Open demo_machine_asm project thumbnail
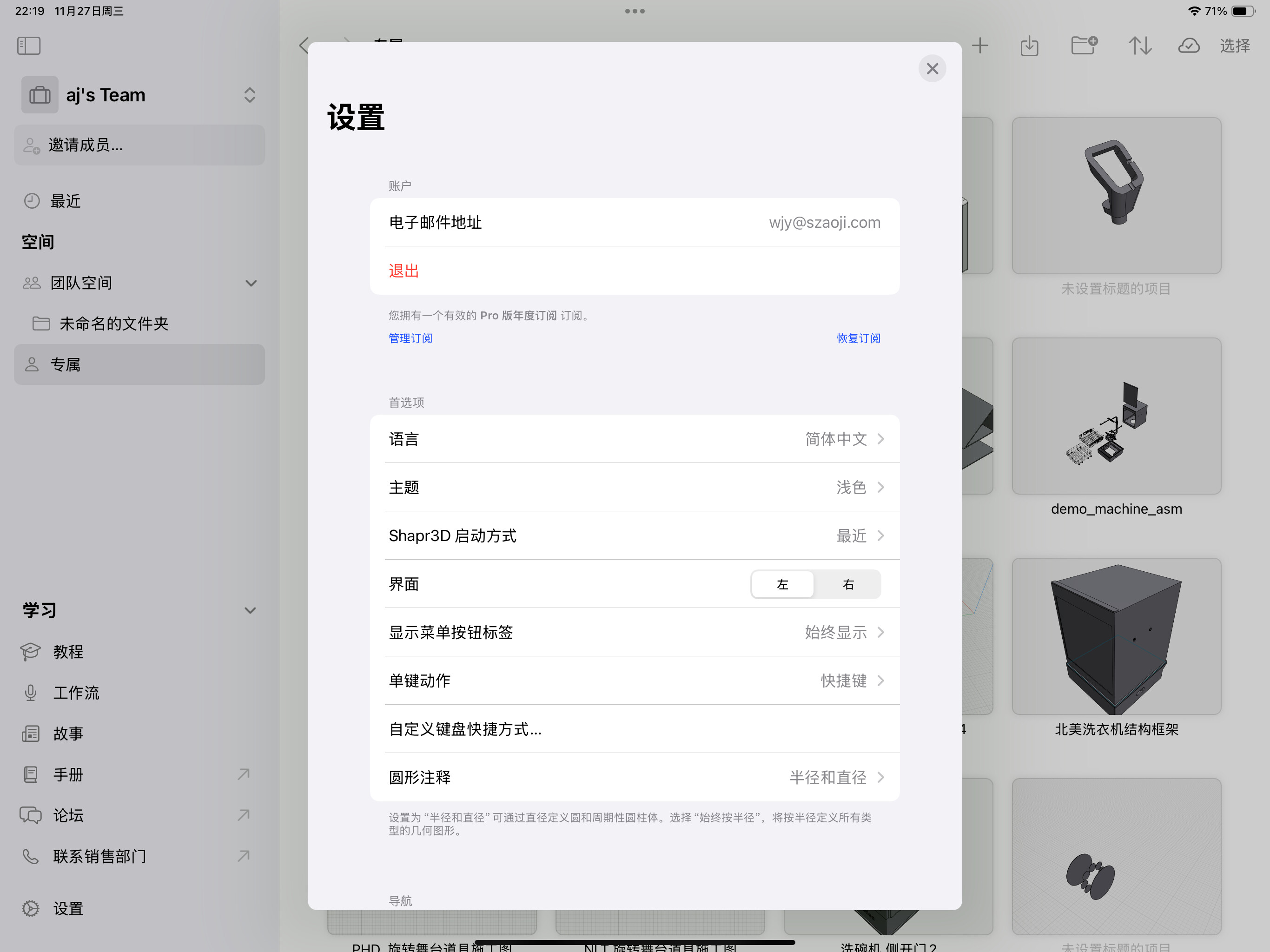Image resolution: width=1270 pixels, height=952 pixels. [x=1116, y=416]
